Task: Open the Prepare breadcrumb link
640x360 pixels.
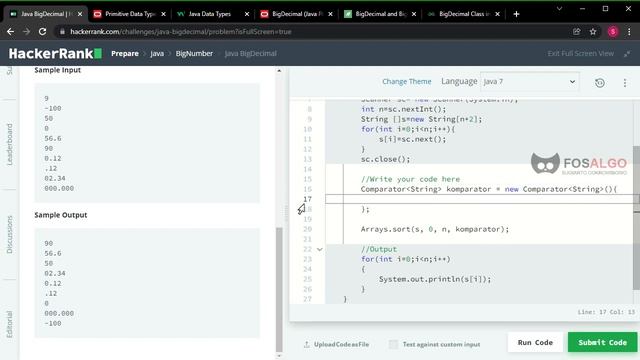Action: [125, 53]
